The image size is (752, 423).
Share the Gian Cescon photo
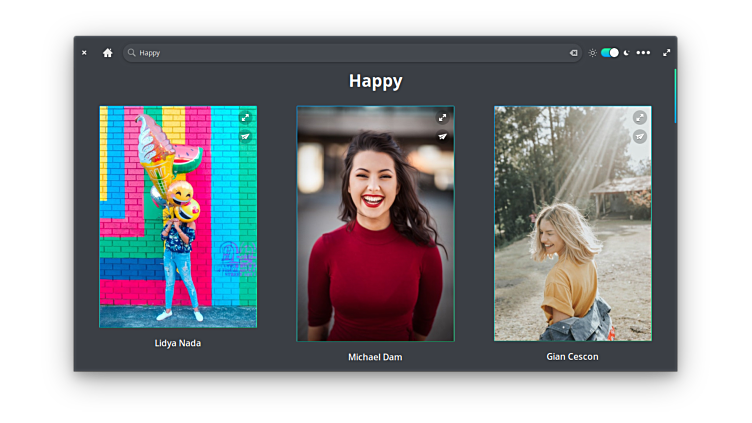point(640,137)
